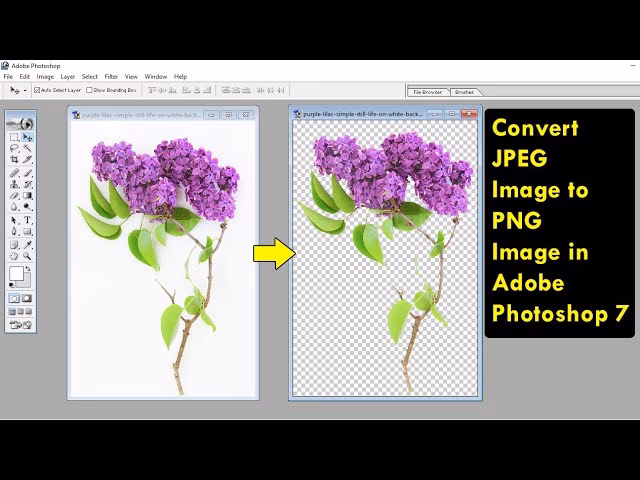Viewport: 640px width, 480px height.
Task: Align left edges in options bar
Action: point(186,90)
